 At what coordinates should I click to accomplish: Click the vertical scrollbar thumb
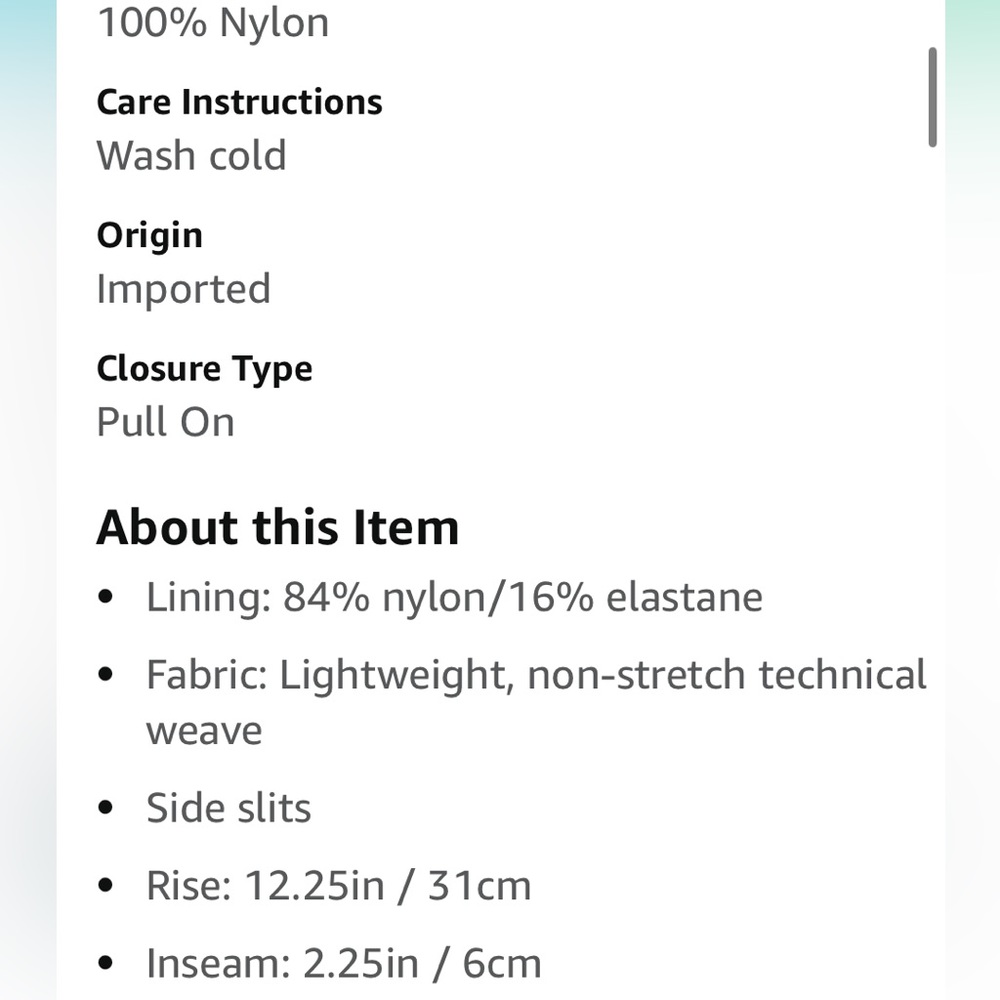(932, 97)
